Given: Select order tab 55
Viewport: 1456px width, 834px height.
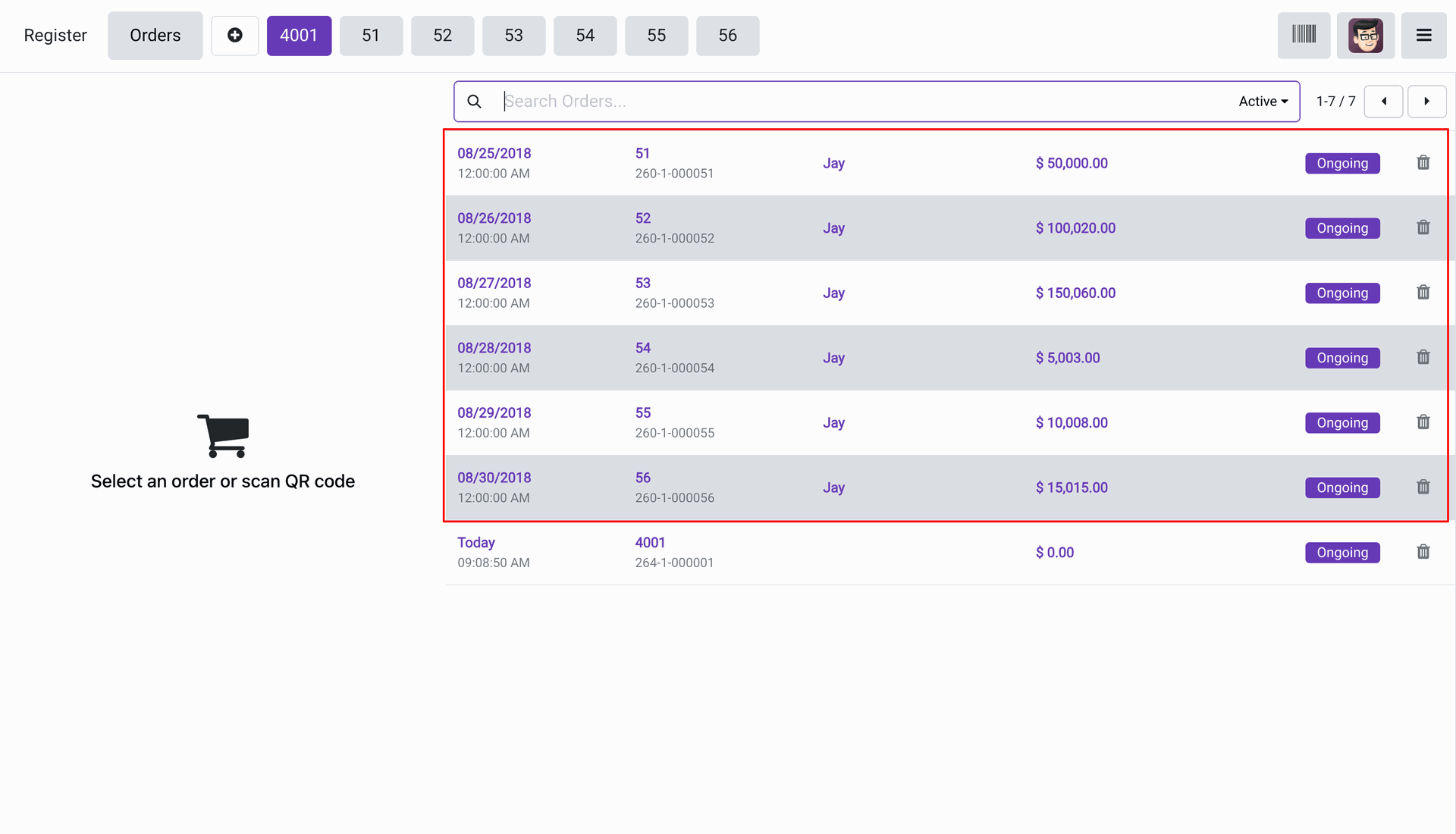Looking at the screenshot, I should [656, 35].
